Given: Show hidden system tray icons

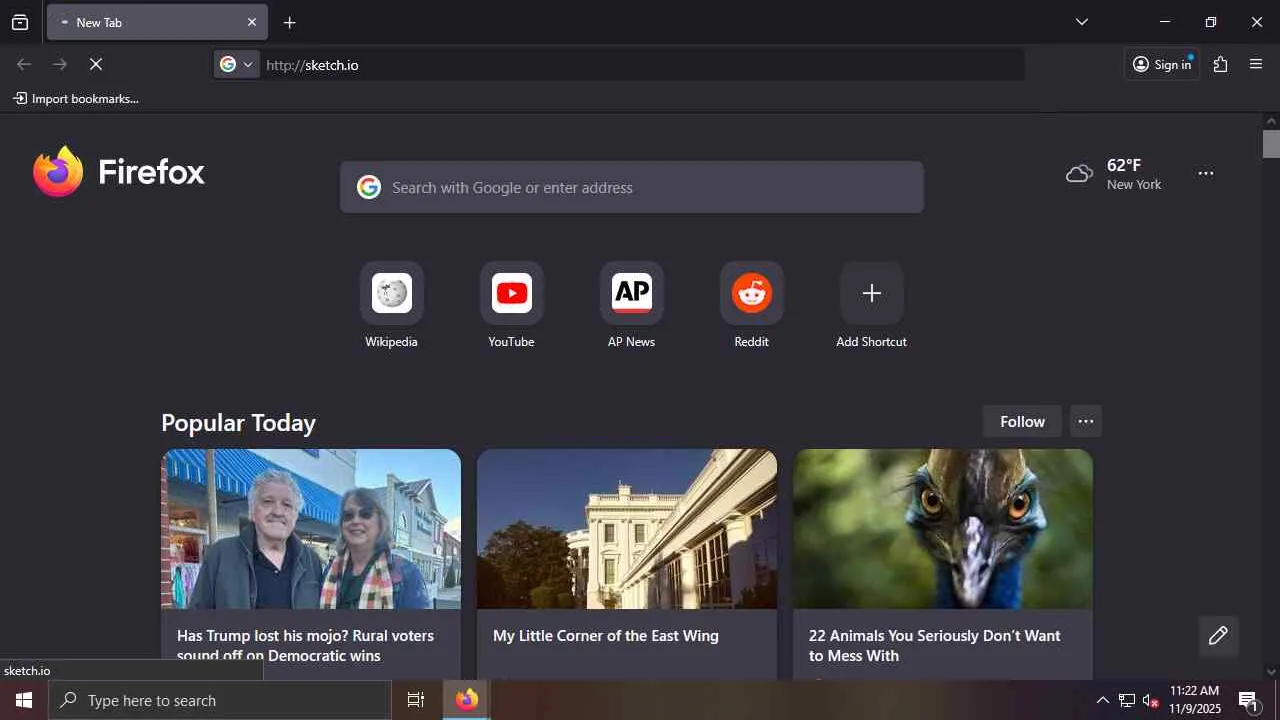Looking at the screenshot, I should pyautogui.click(x=1102, y=700).
